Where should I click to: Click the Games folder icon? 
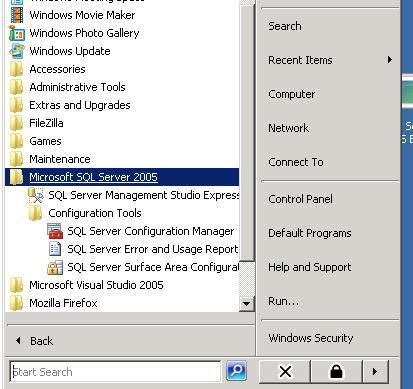(x=17, y=141)
